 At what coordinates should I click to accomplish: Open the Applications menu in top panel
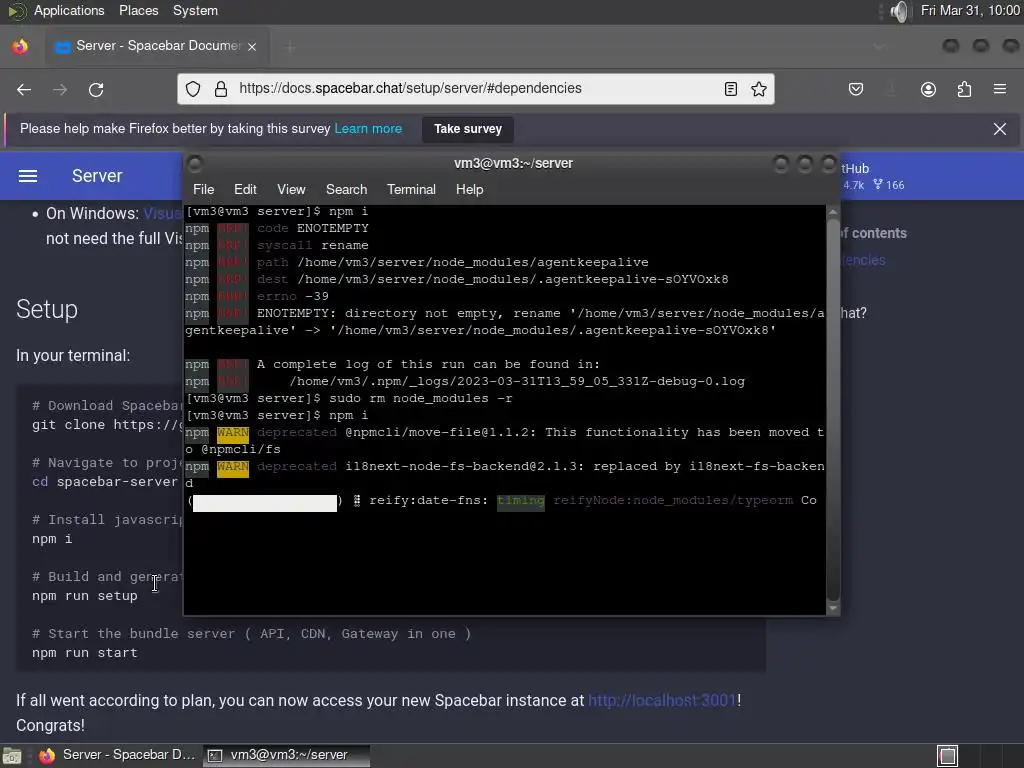(x=69, y=10)
